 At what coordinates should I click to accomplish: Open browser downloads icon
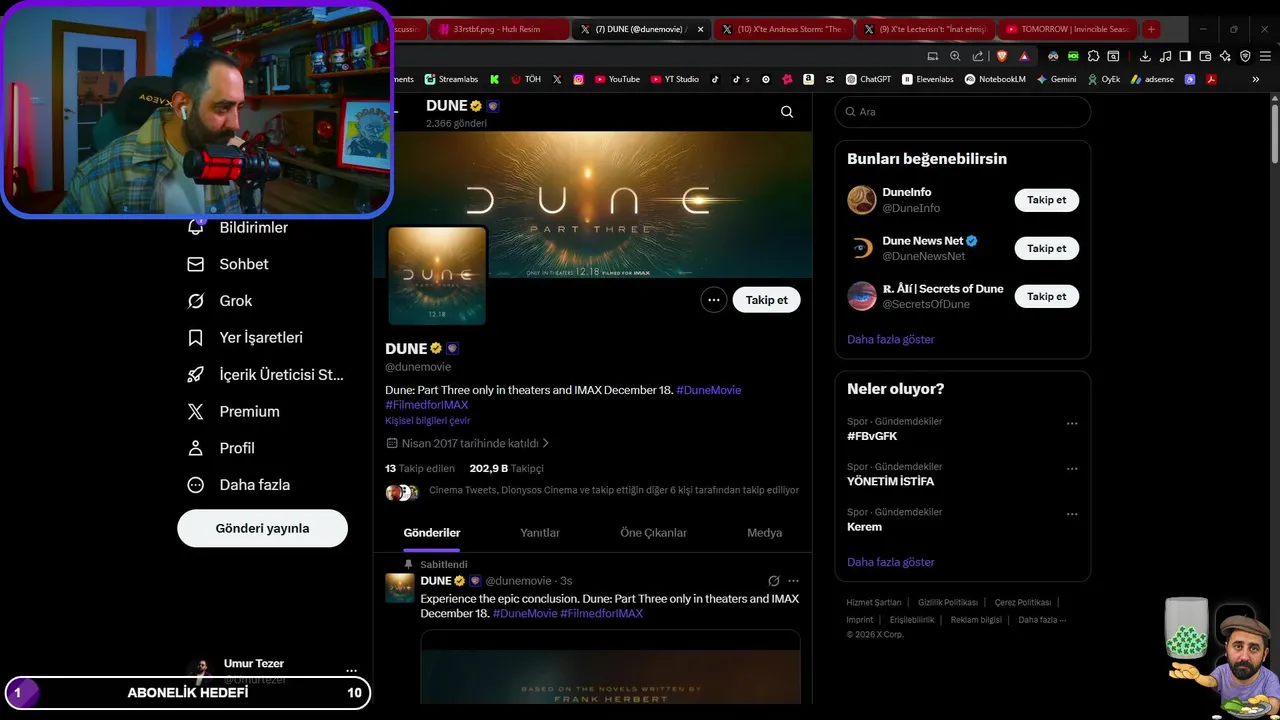click(1145, 56)
